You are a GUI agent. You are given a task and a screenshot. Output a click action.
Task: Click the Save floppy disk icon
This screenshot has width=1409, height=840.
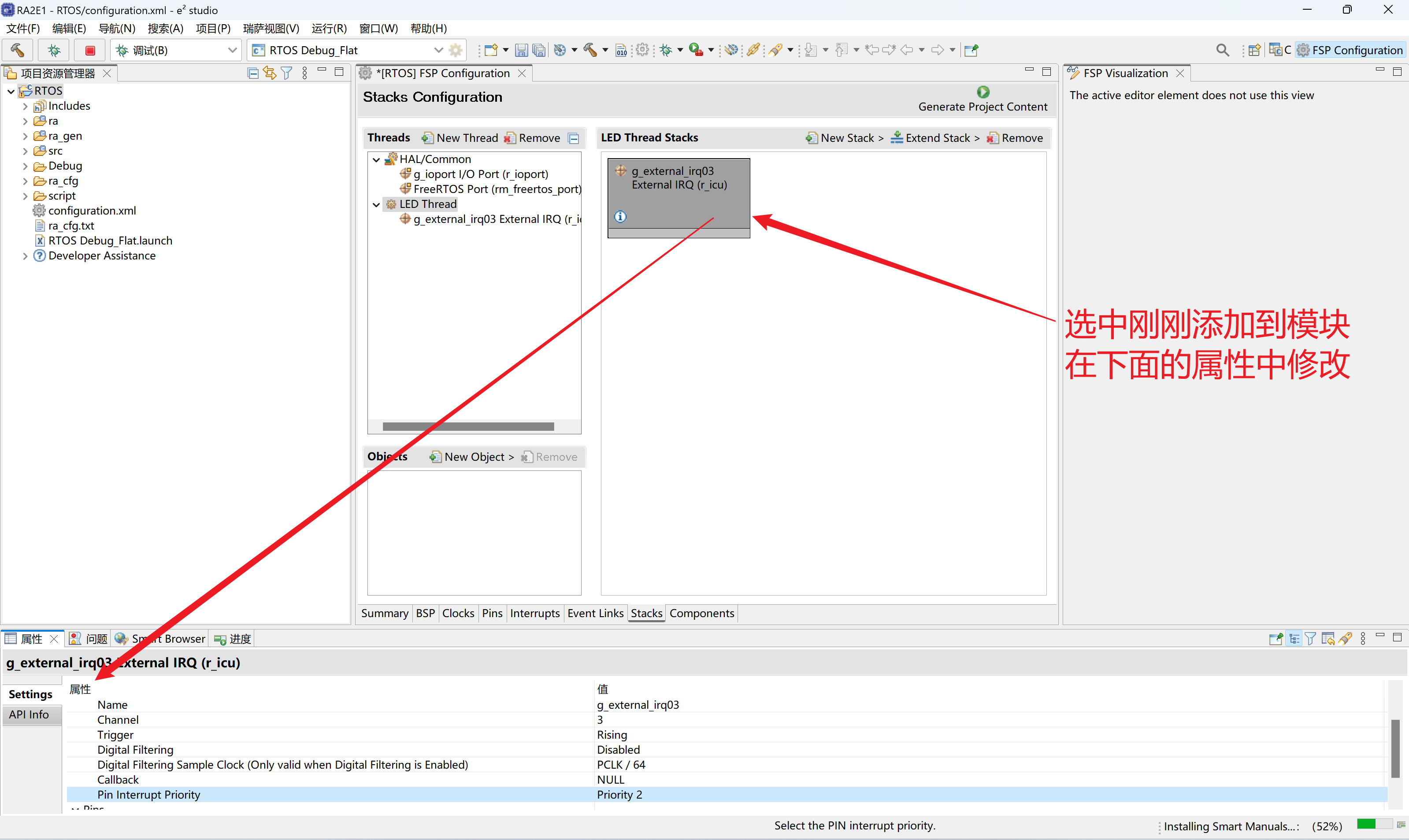(521, 50)
